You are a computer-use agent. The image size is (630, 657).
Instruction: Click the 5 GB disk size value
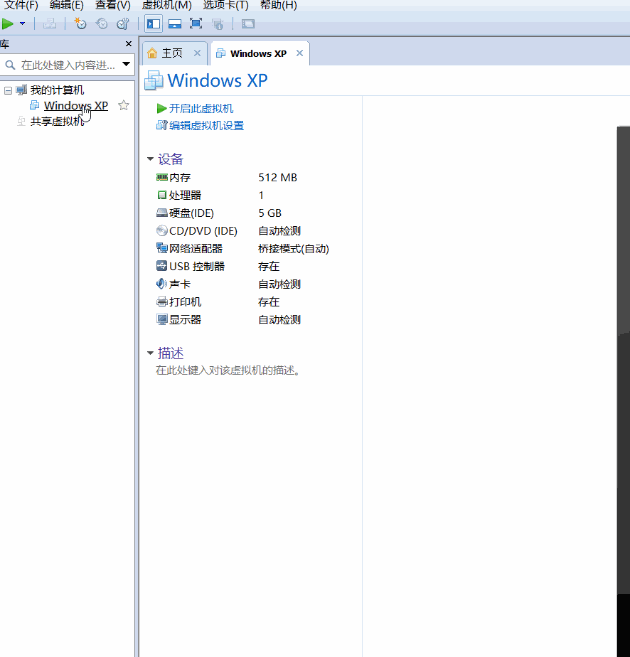tap(270, 213)
